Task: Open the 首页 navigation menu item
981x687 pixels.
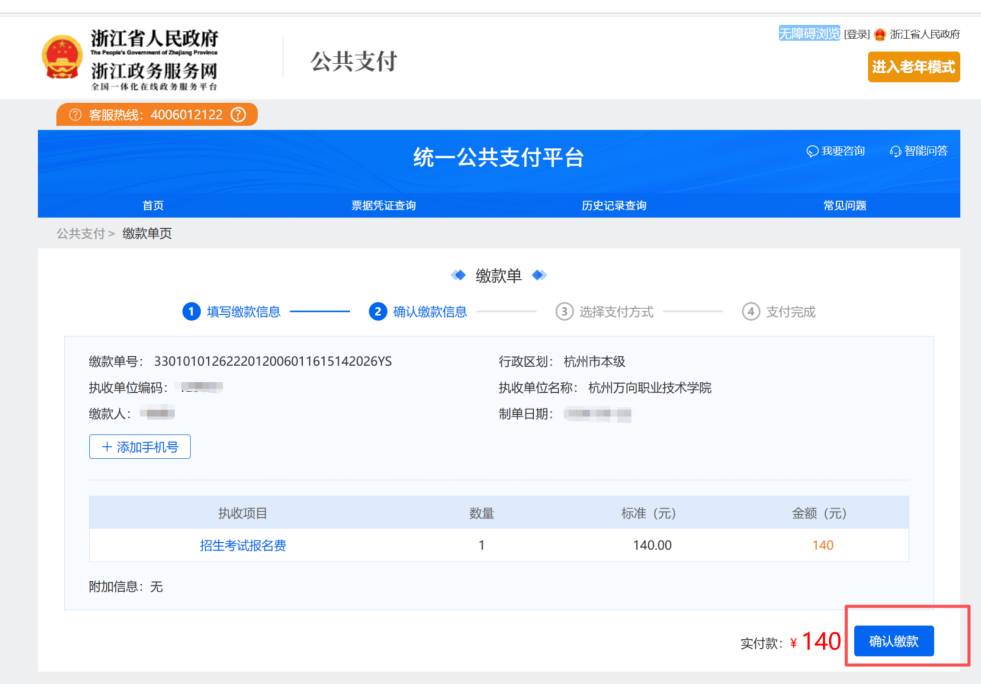Action: tap(152, 205)
